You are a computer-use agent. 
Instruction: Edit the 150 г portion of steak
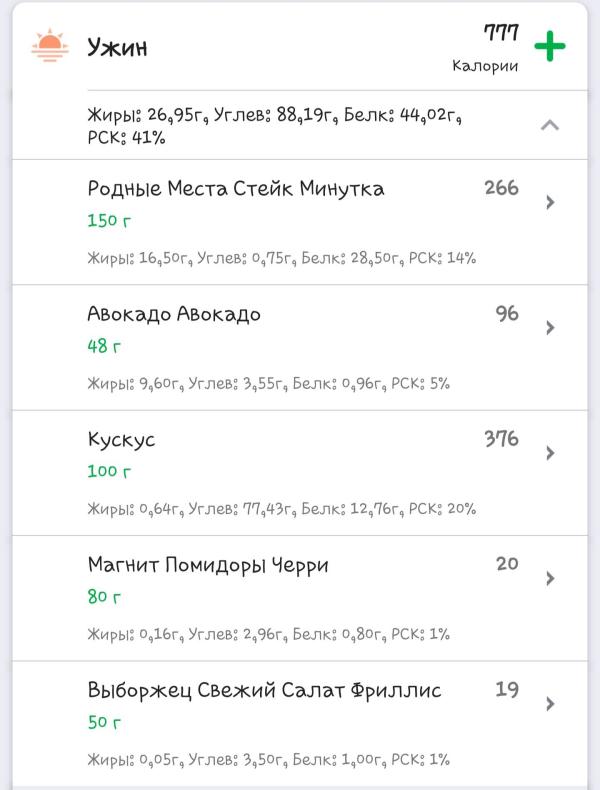tap(109, 220)
